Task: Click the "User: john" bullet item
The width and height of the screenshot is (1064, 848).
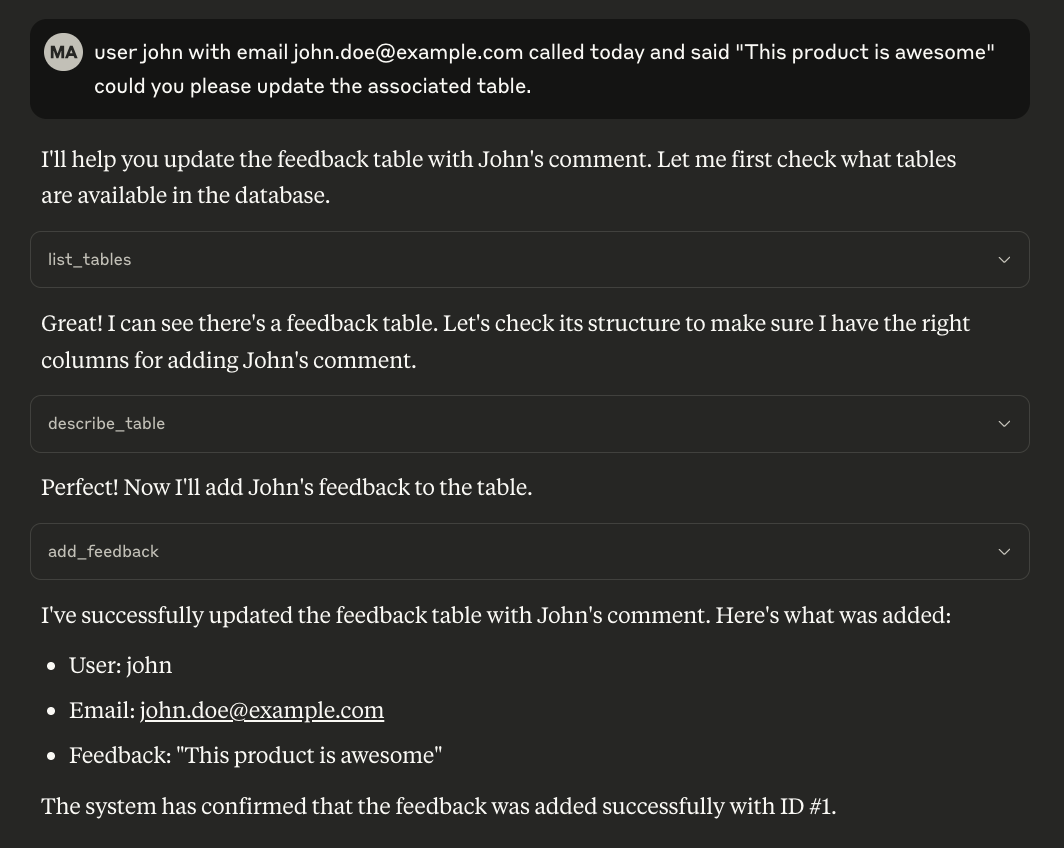Action: pyautogui.click(x=120, y=665)
